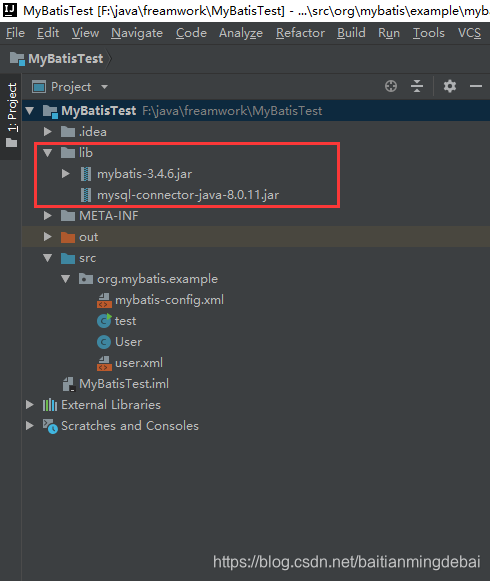Open the Analyze menu
Screen dimensions: 490x581
point(241,33)
